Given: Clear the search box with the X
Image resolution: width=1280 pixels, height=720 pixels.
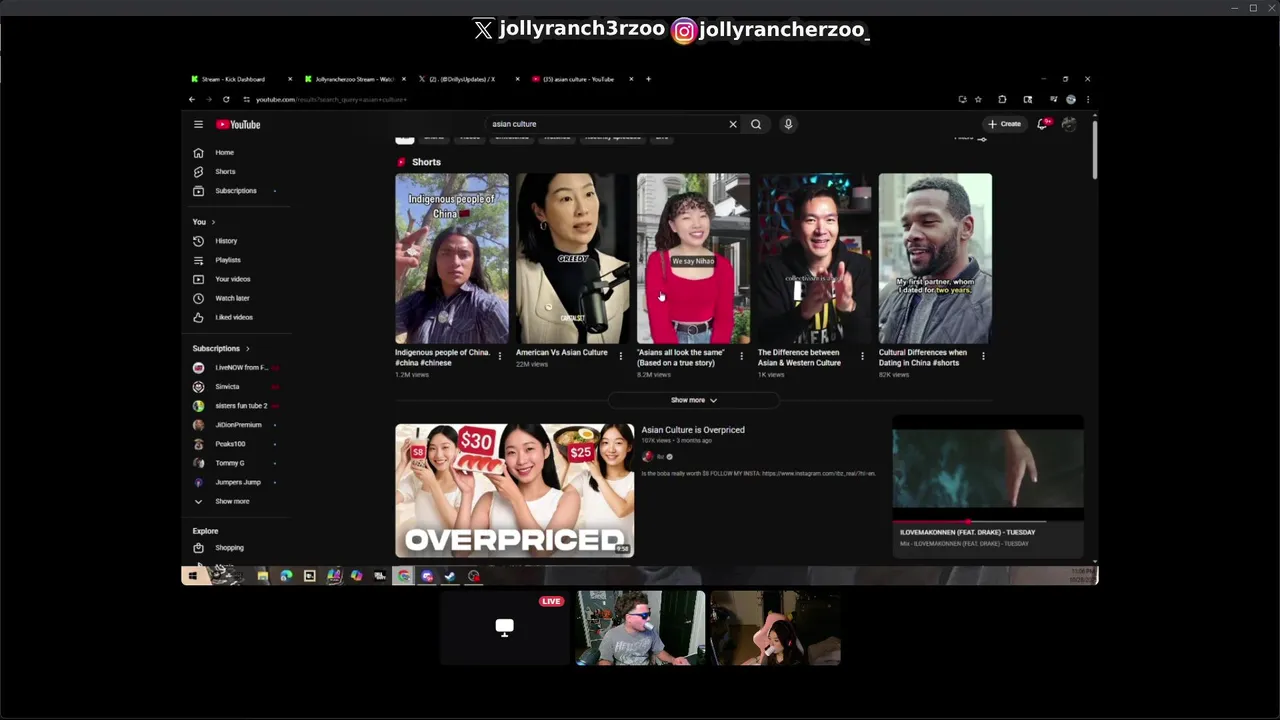Looking at the screenshot, I should tap(733, 124).
